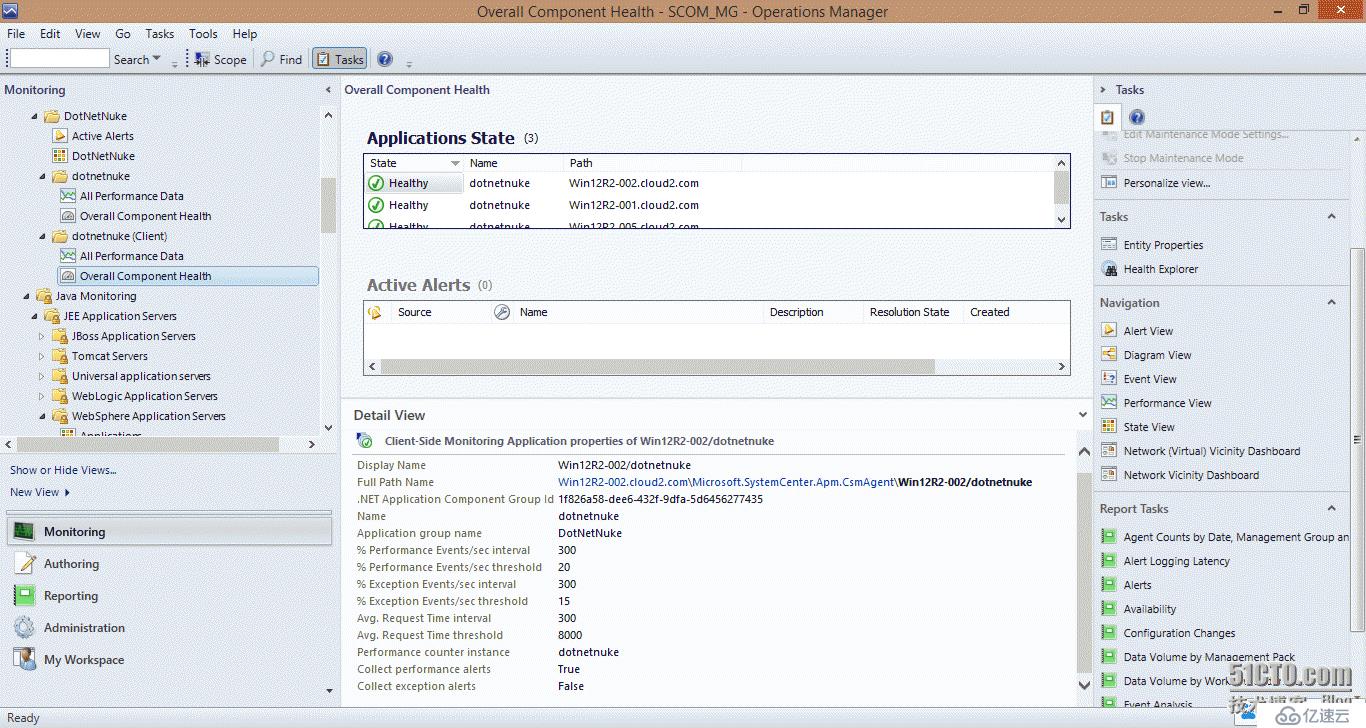Select the Monitoring workspace button
Viewport: 1366px width, 728px height.
pos(170,532)
